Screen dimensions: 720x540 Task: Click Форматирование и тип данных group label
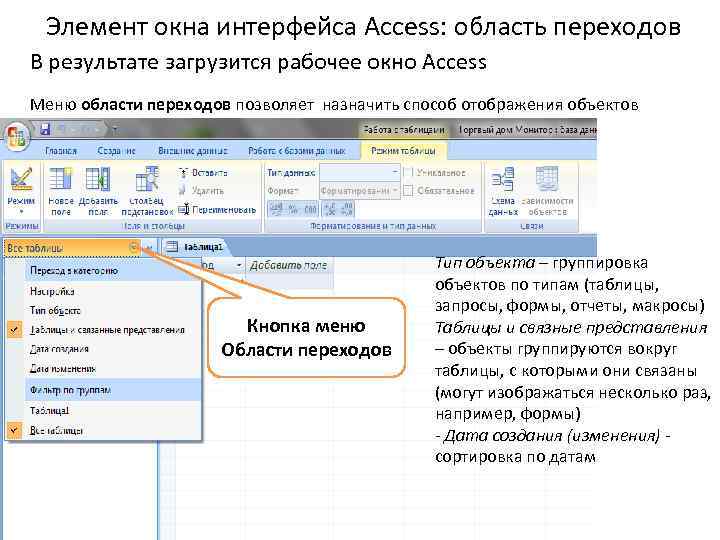pos(373,226)
